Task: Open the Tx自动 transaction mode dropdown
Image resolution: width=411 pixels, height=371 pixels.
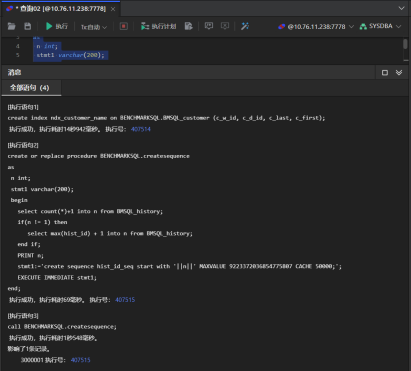Action: pyautogui.click(x=94, y=27)
